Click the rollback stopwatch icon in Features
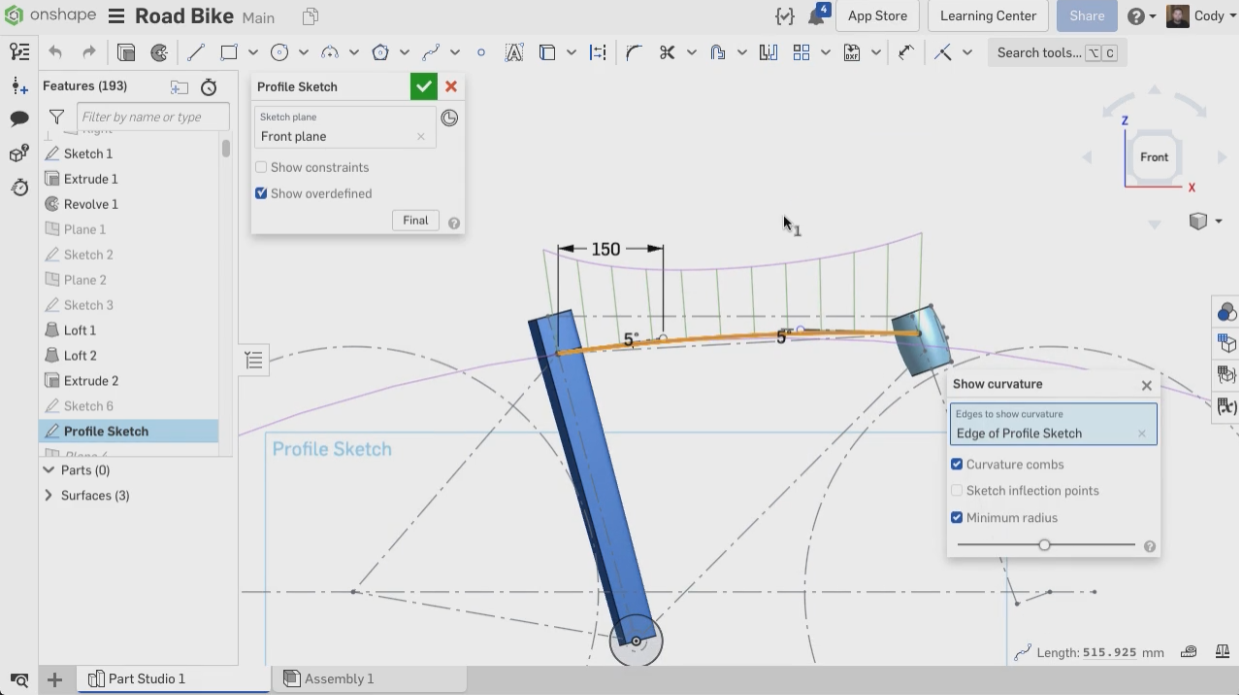The height and width of the screenshot is (695, 1239). pyautogui.click(x=209, y=87)
